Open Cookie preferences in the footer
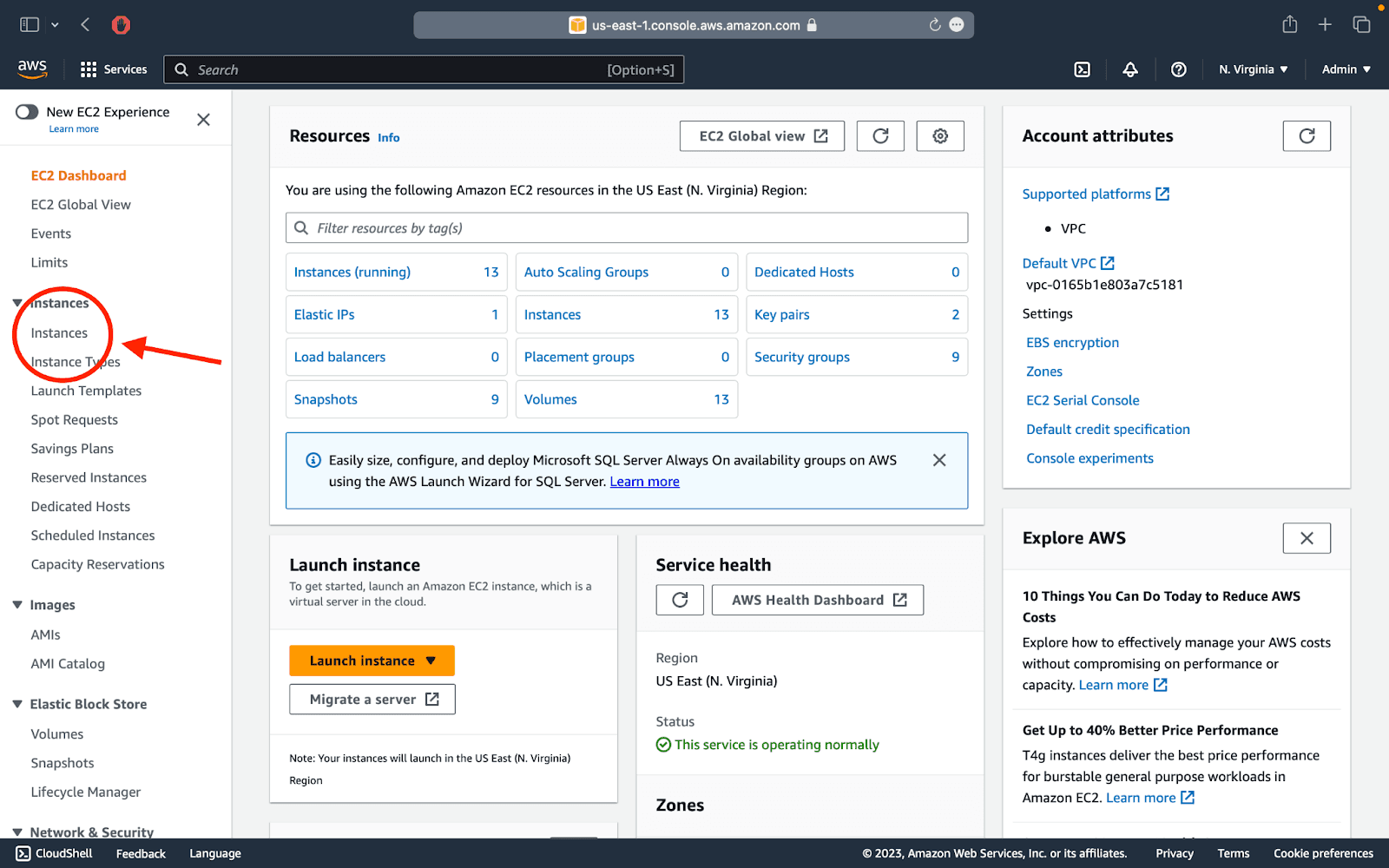This screenshot has width=1389, height=868. tap(1323, 853)
